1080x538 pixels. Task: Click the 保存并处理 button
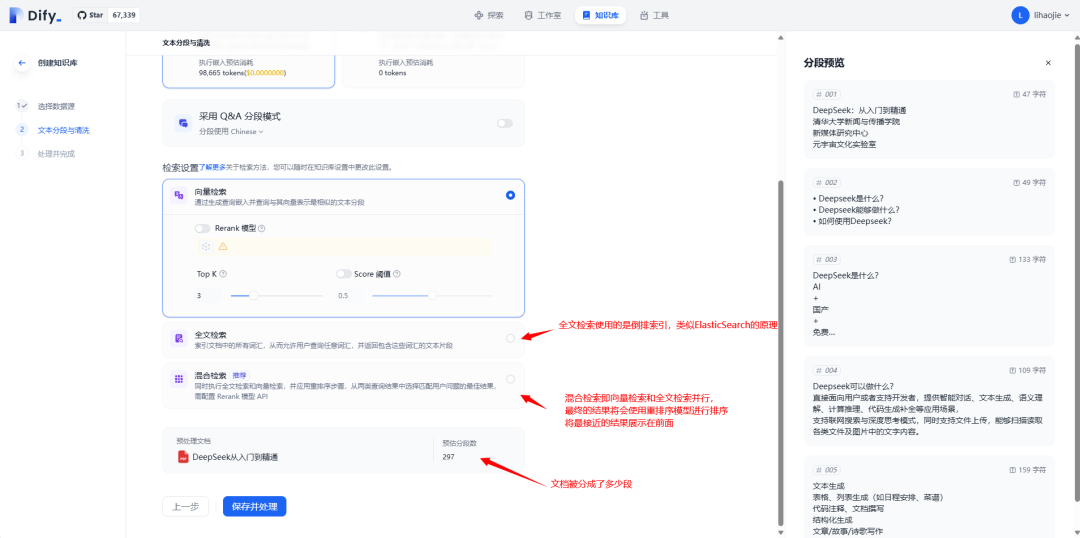coord(254,506)
